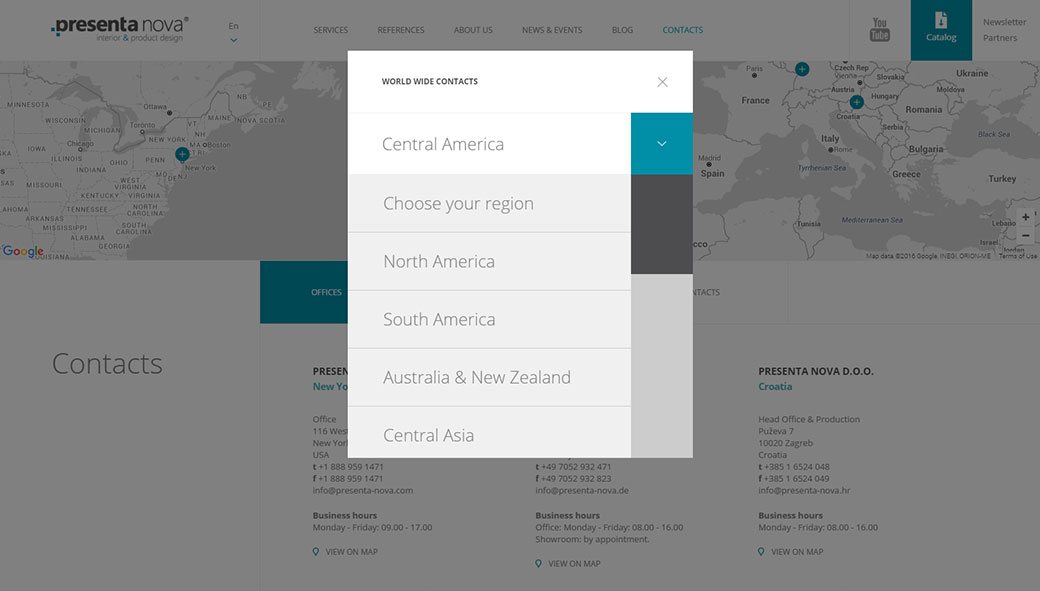Select the map marker over New York
Screen dimensions: 1040x591
tap(181, 154)
